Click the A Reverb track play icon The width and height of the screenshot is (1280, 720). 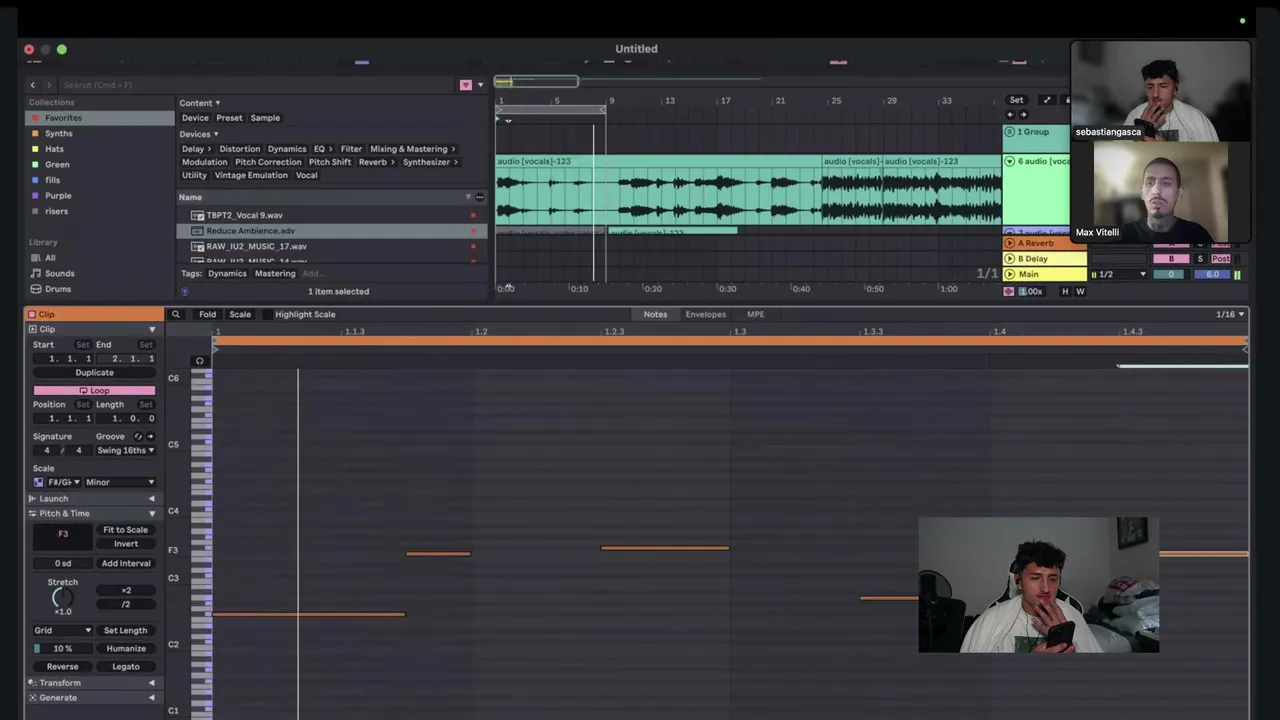(x=1009, y=243)
